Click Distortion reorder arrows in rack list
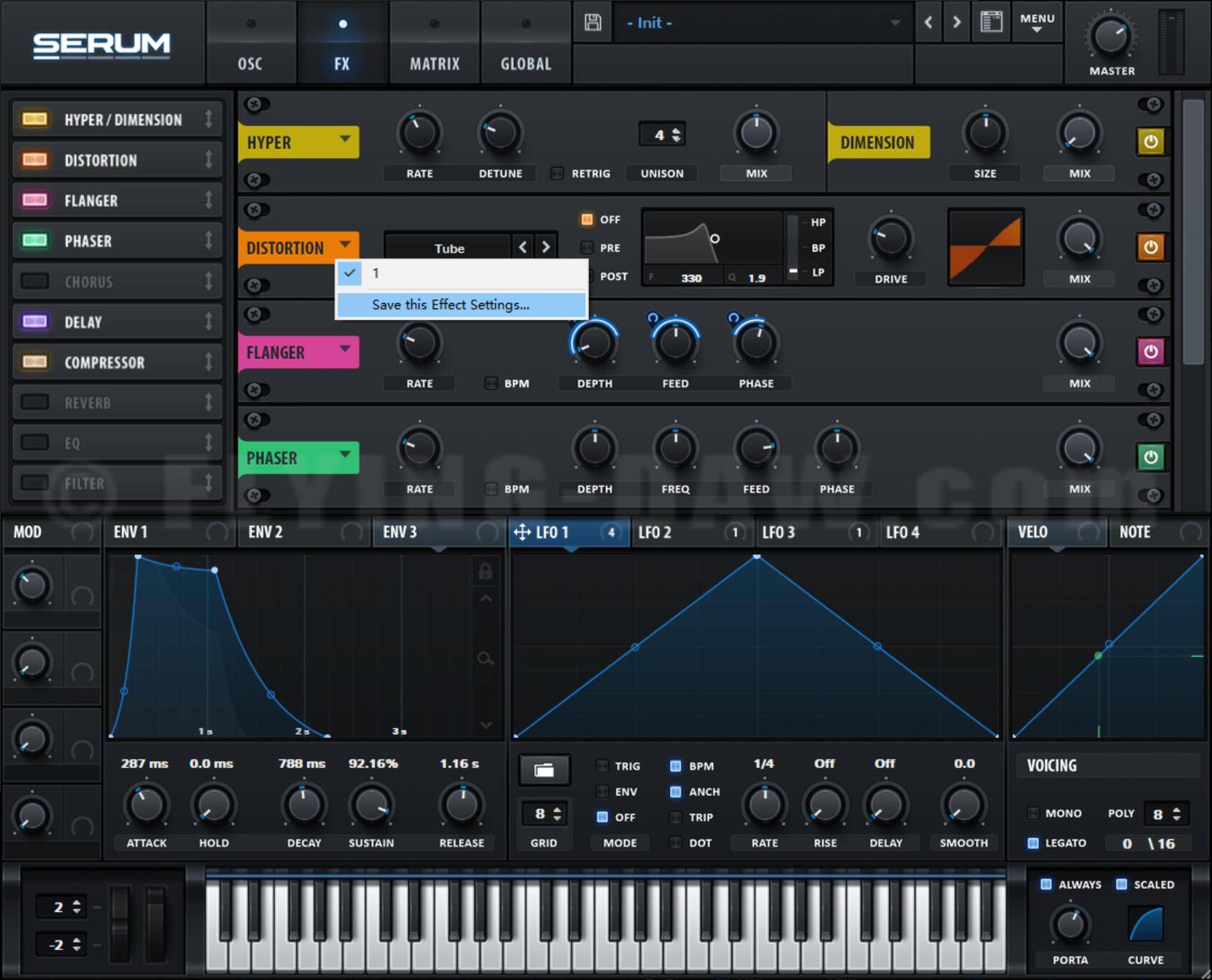Image resolution: width=1212 pixels, height=980 pixels. coord(208,159)
